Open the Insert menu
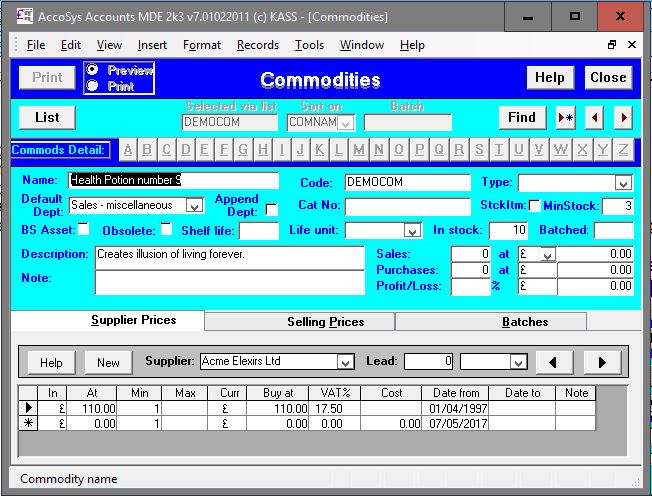Image resolution: width=652 pixels, height=496 pixels. [x=152, y=45]
